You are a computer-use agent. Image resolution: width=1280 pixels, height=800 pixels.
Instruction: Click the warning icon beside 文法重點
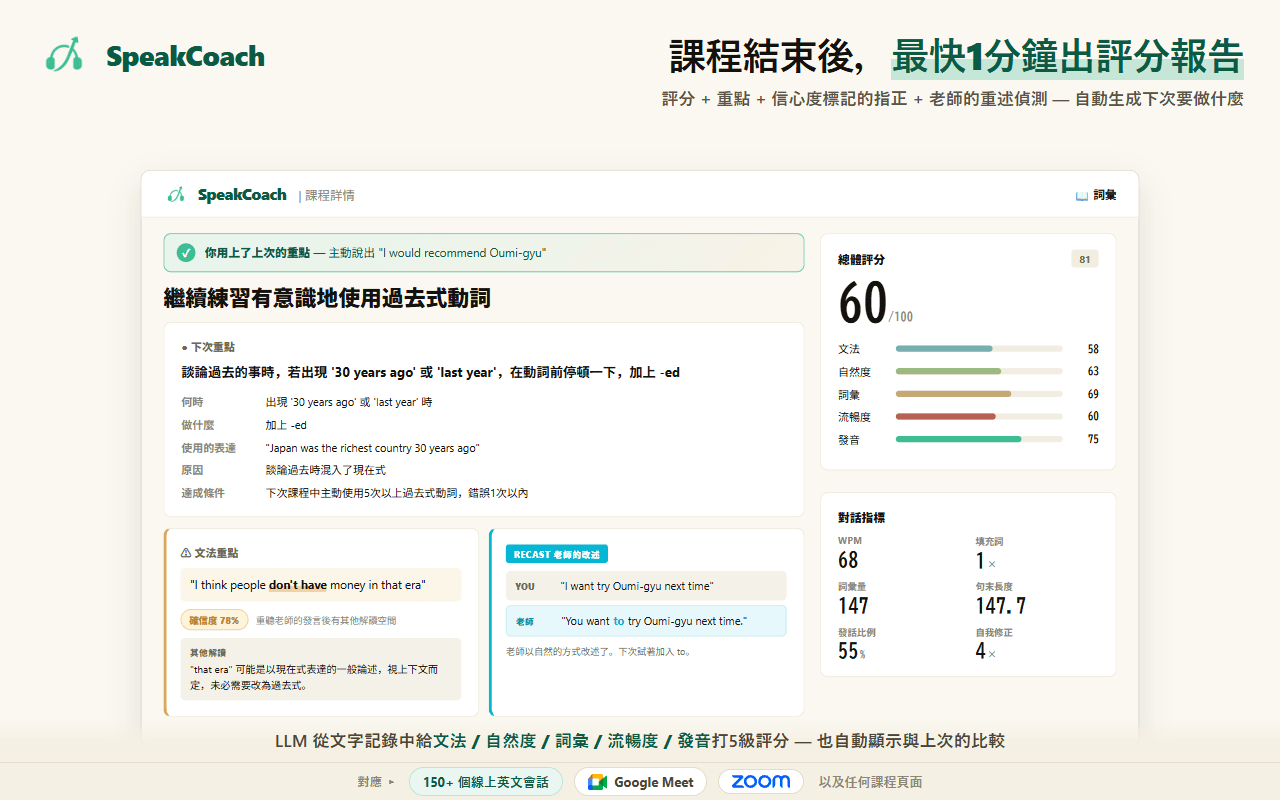[x=186, y=552]
